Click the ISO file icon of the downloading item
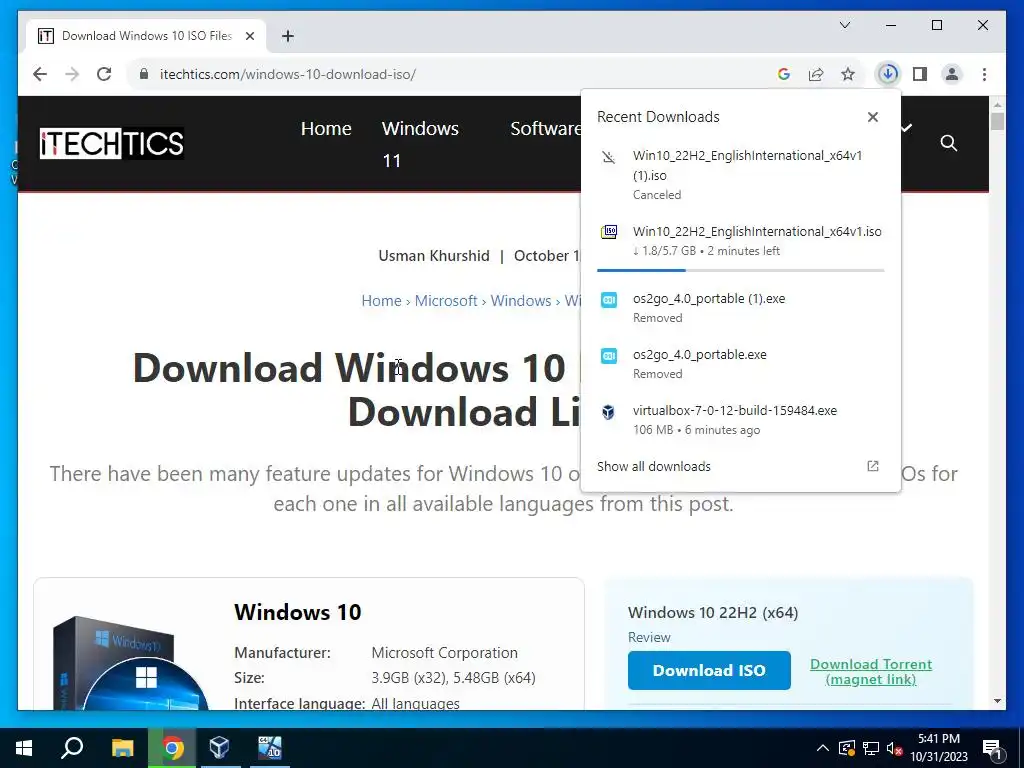Screen dimensions: 1024x768 coord(609,232)
